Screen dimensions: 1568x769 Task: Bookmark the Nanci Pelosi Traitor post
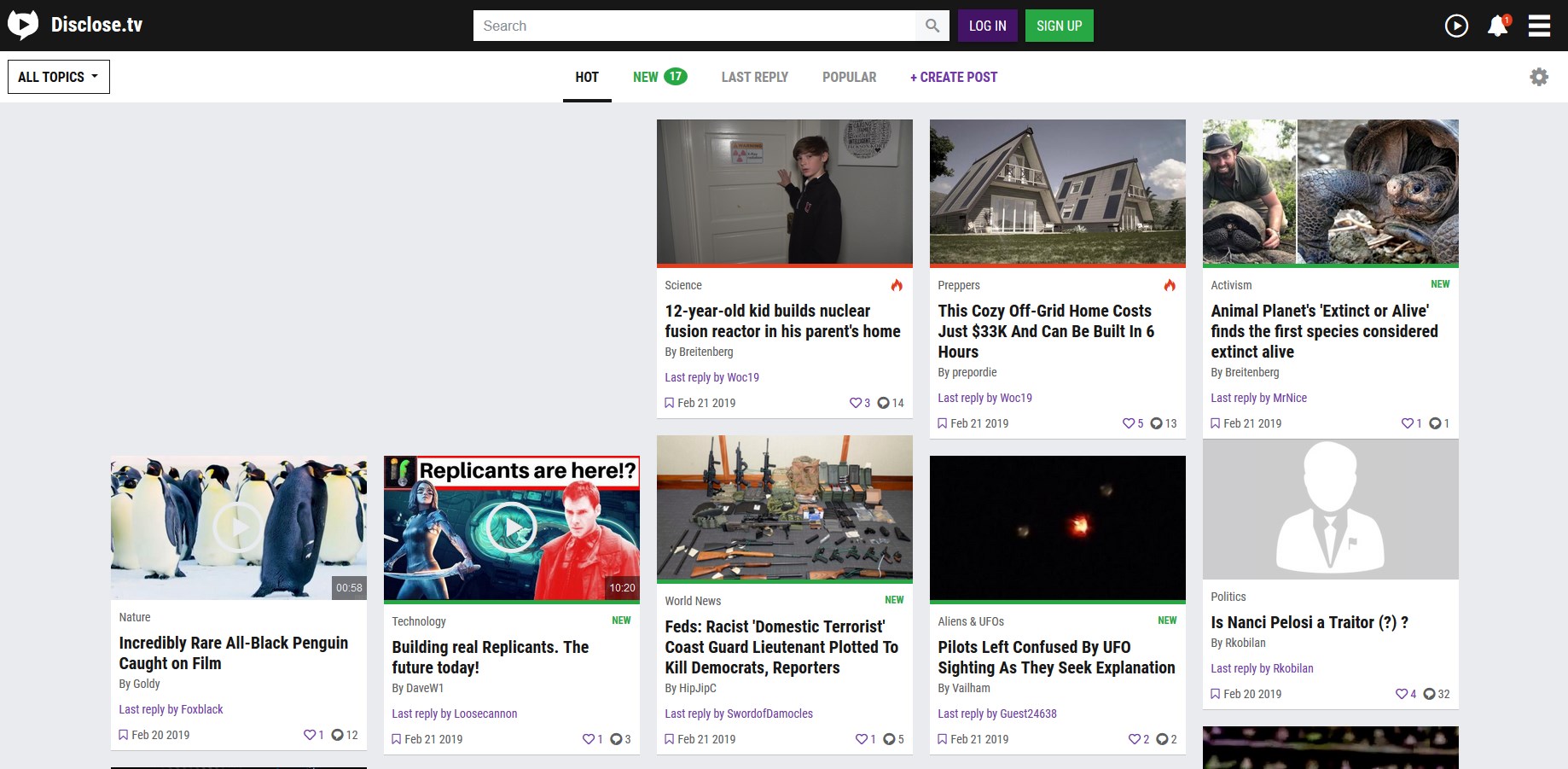(1215, 694)
